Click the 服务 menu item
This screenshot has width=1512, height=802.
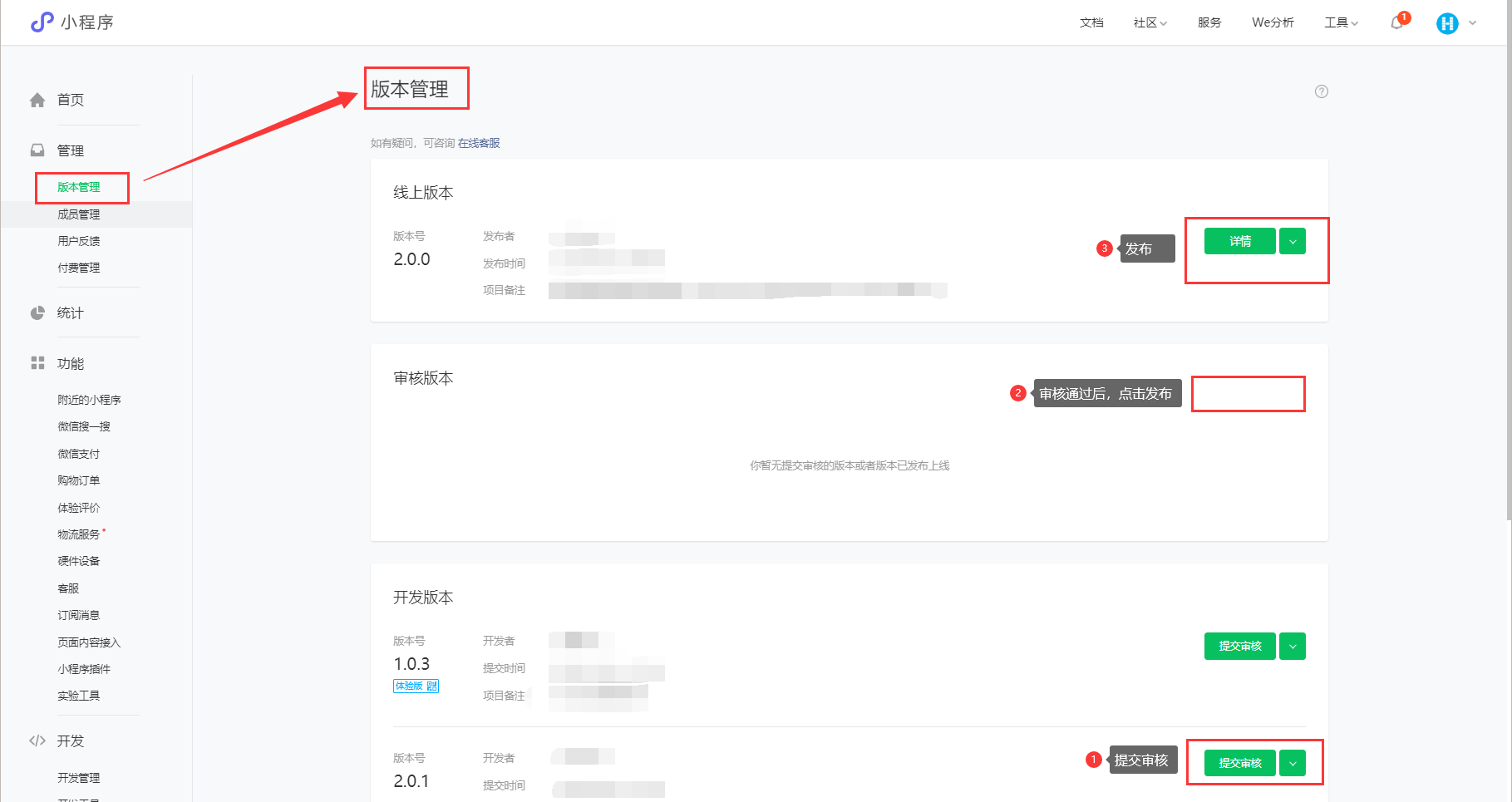tap(1209, 22)
